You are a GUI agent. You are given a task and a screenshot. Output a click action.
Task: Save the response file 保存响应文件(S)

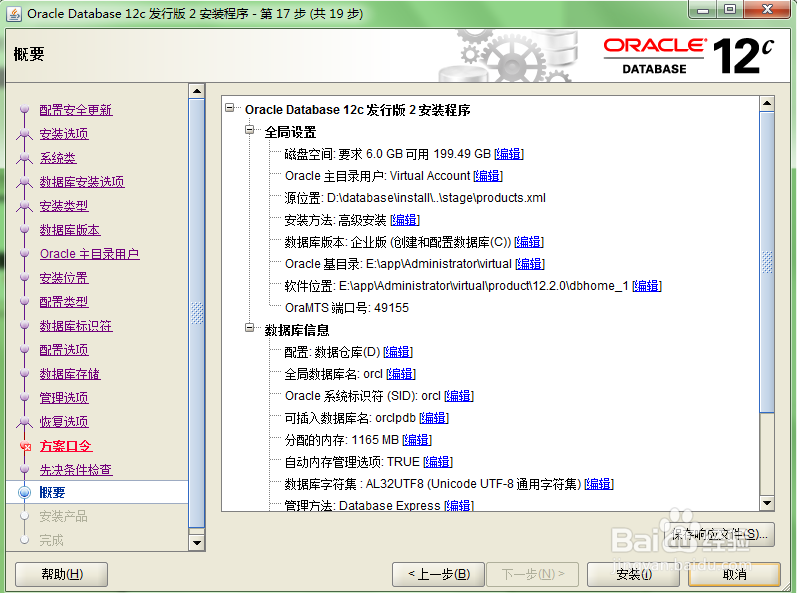pyautogui.click(x=719, y=535)
